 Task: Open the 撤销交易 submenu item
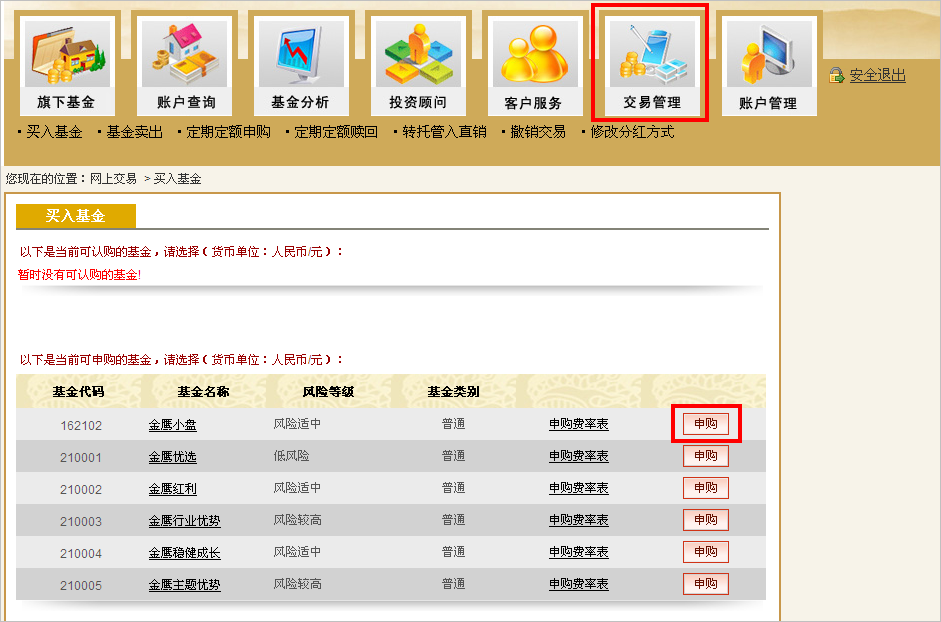(x=537, y=132)
